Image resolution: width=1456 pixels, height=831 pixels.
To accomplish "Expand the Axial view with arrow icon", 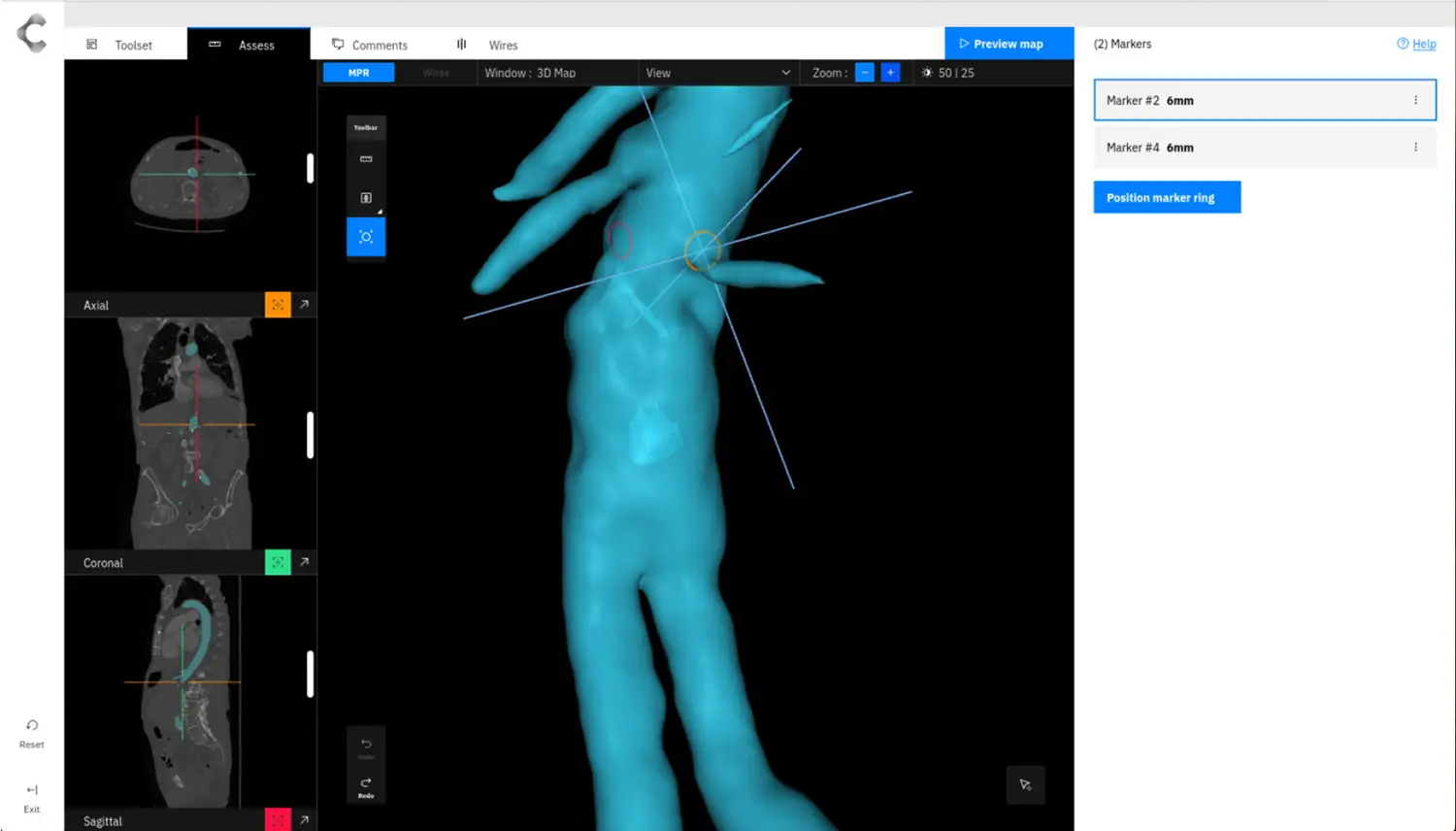I will coord(304,305).
